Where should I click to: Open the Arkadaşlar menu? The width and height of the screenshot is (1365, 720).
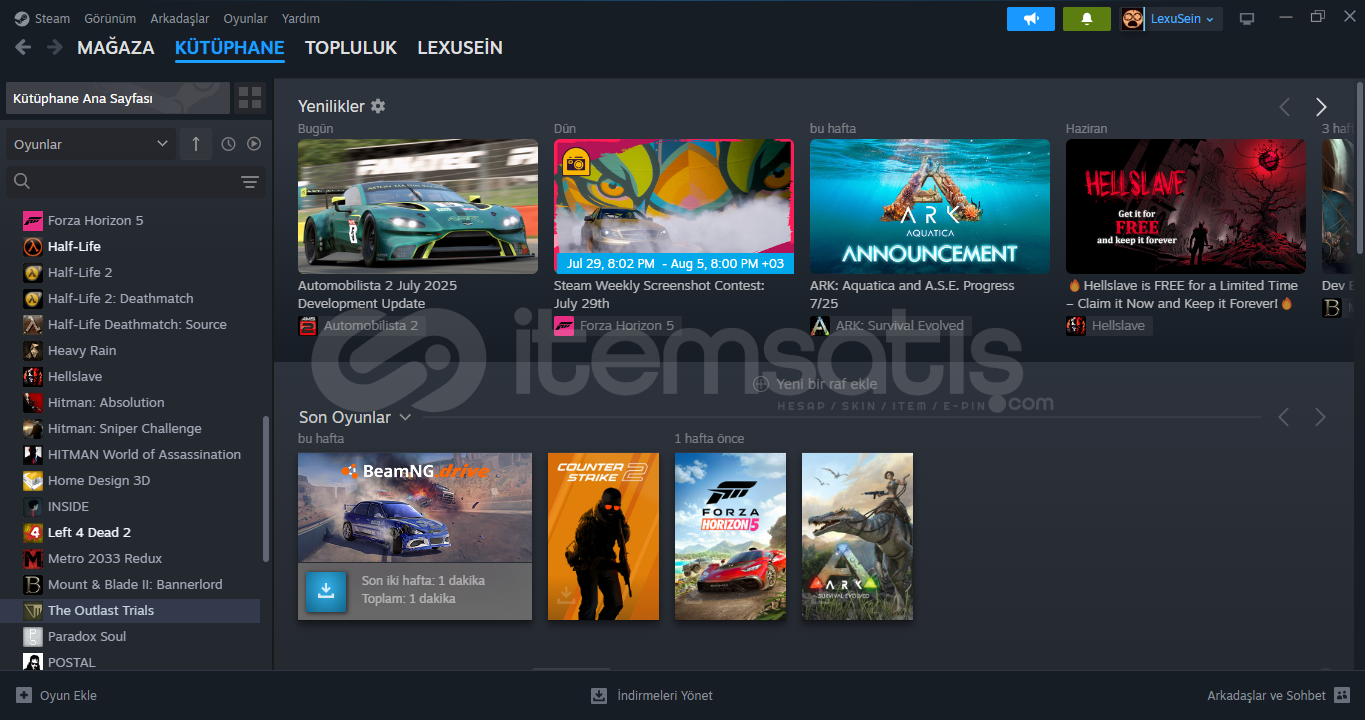pyautogui.click(x=180, y=18)
